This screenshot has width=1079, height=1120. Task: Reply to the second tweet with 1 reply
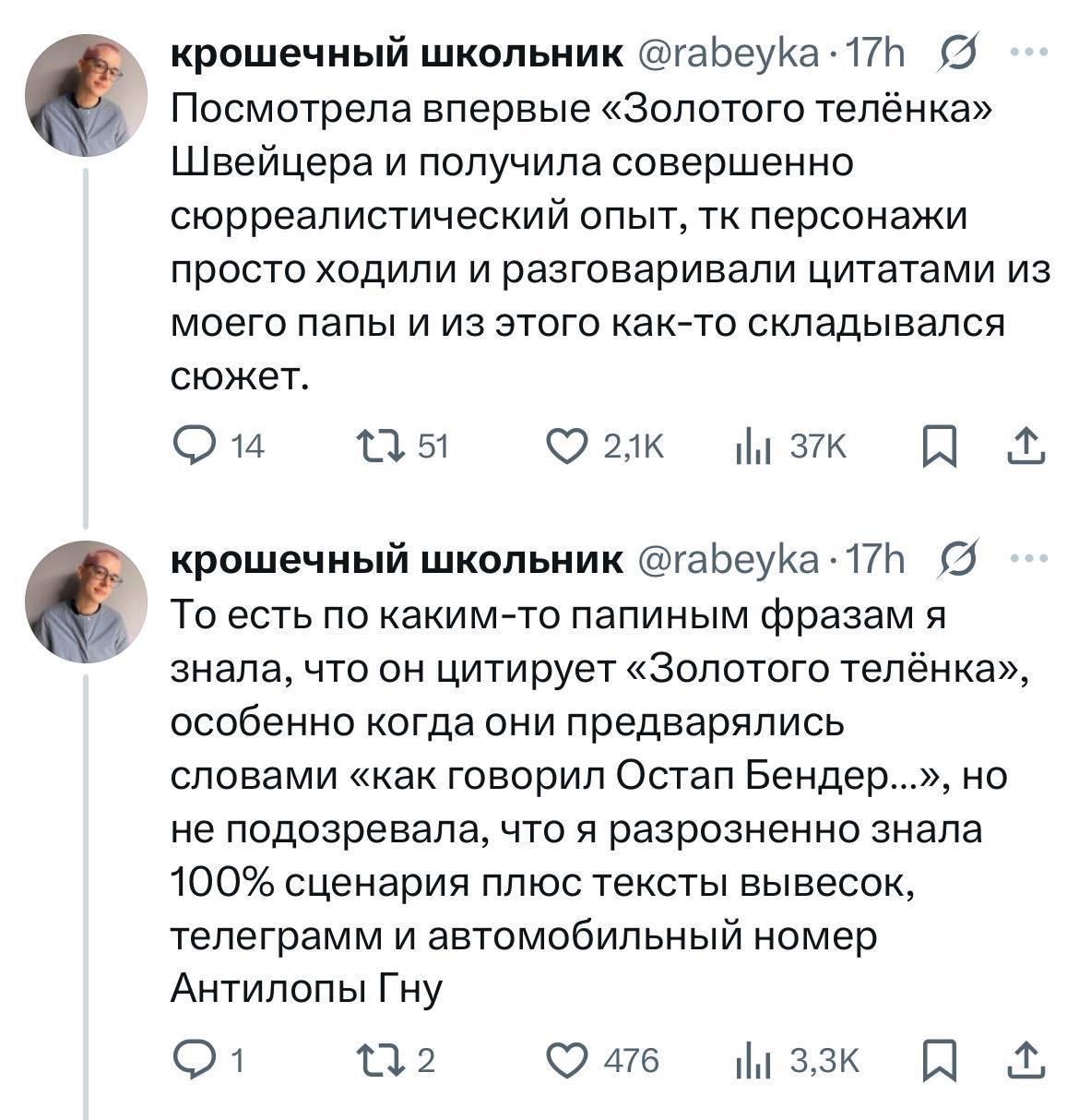point(193,1061)
